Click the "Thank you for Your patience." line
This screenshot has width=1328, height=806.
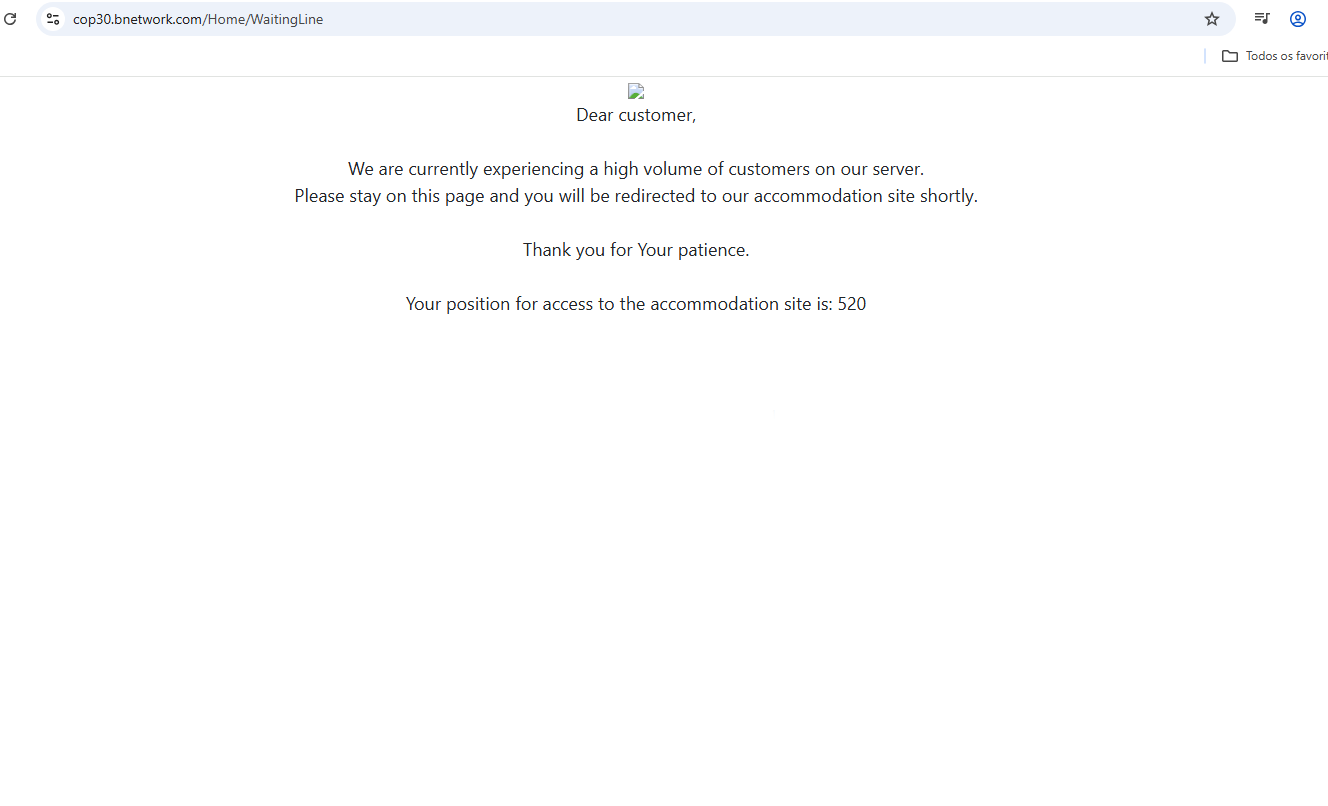[x=636, y=250]
